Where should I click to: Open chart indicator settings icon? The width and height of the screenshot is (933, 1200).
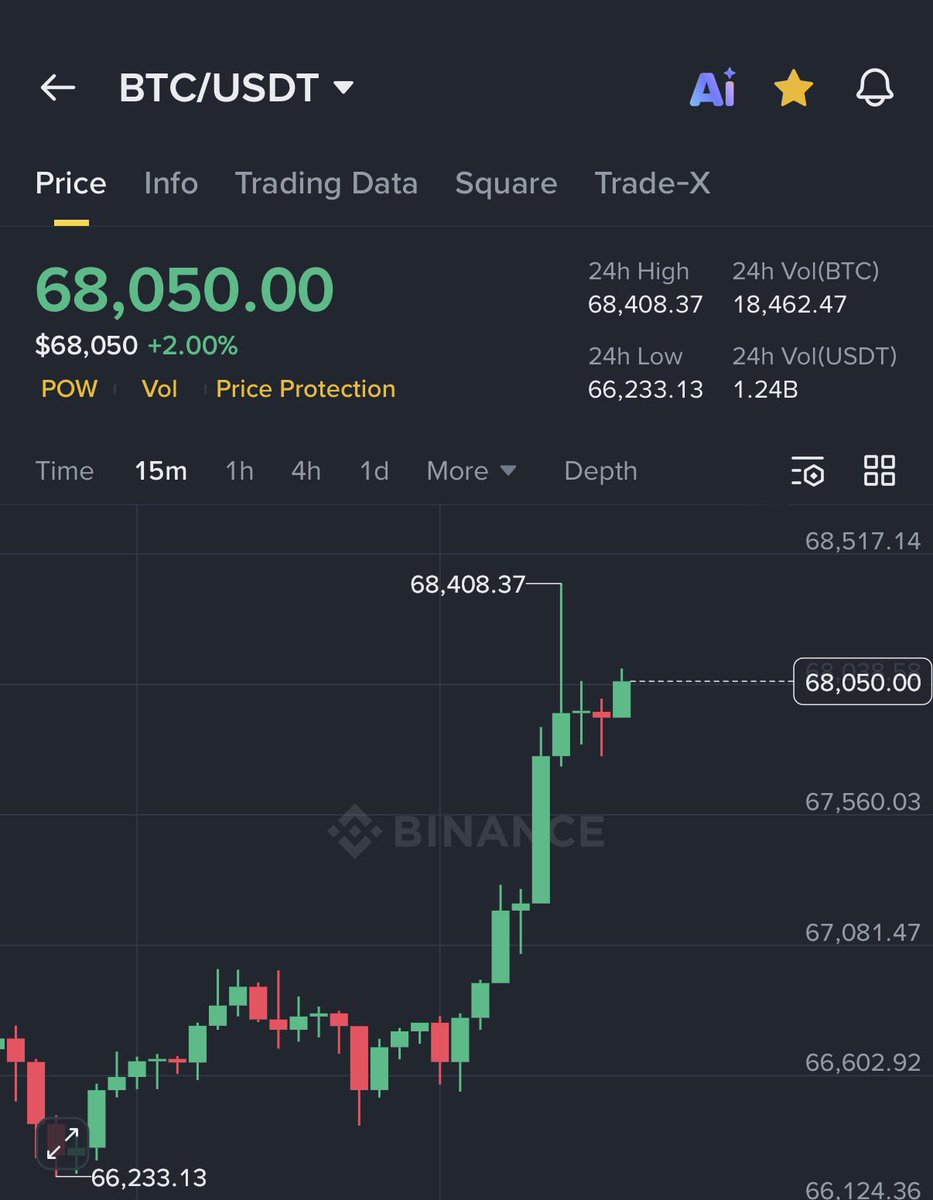pyautogui.click(x=808, y=471)
